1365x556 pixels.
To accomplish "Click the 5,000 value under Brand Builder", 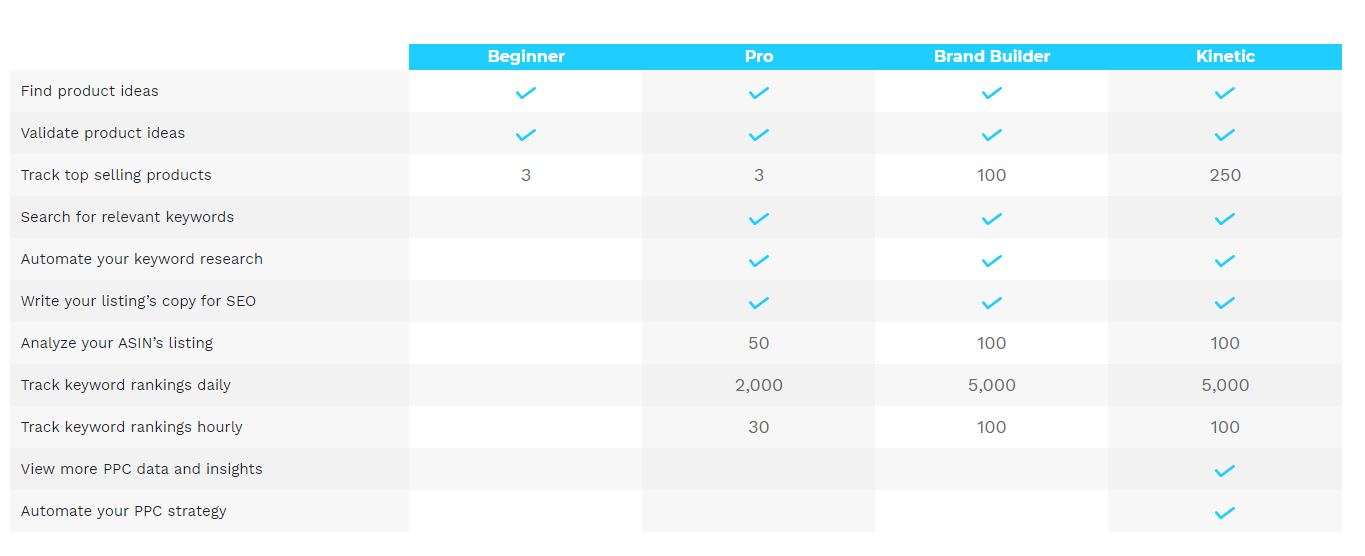I will coord(992,385).
